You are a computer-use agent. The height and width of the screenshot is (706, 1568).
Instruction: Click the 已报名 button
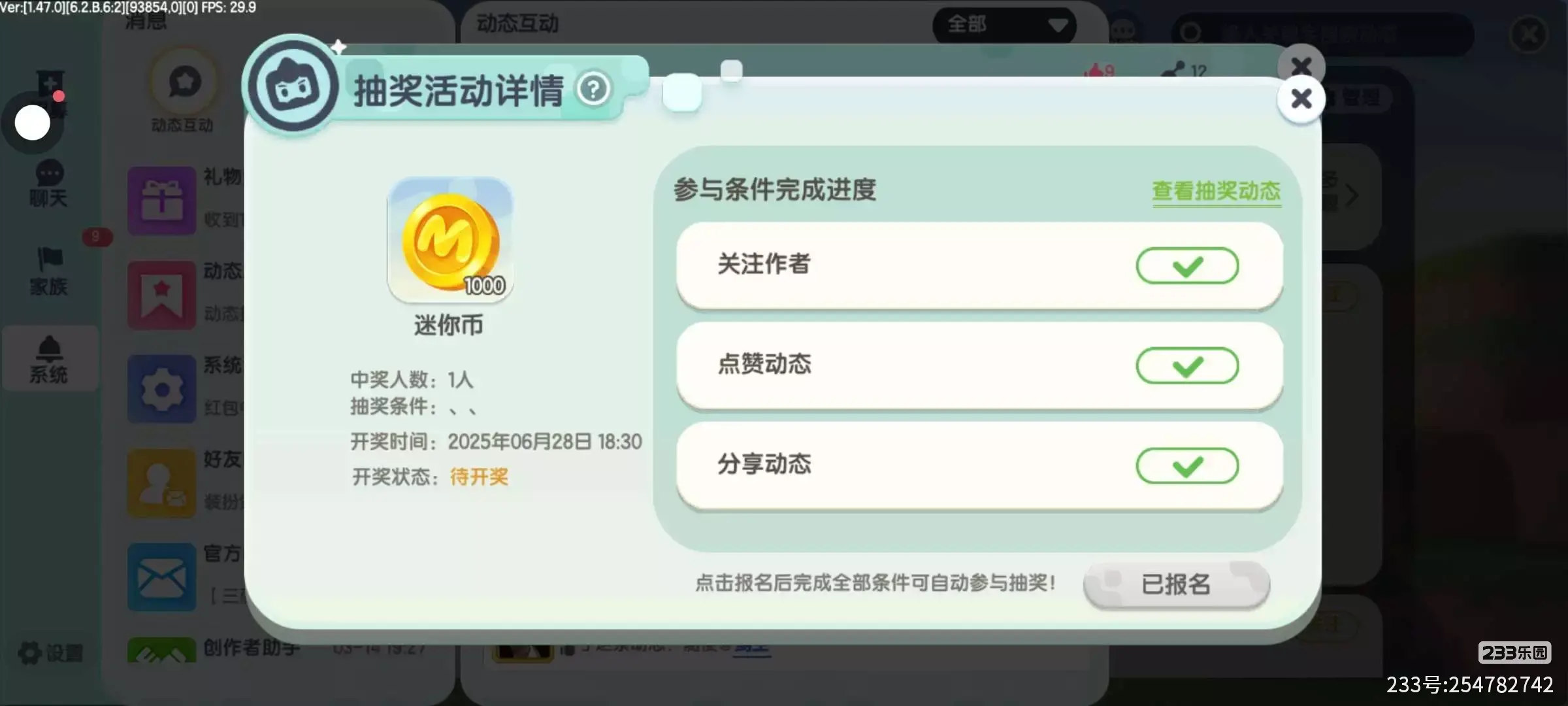tap(1176, 584)
